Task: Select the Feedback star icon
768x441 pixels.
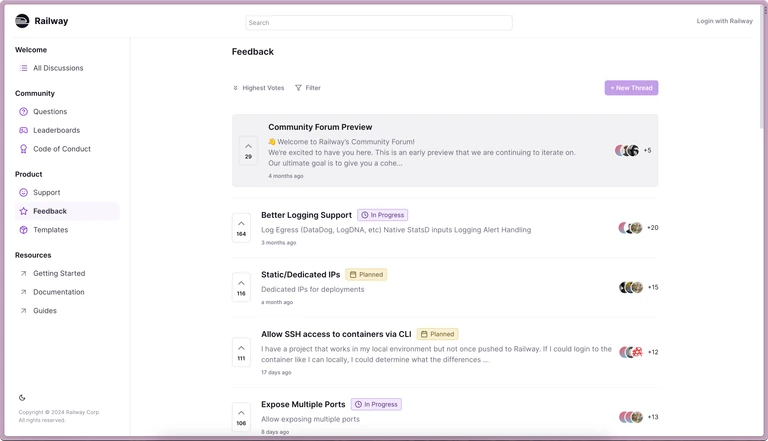Action: point(23,211)
